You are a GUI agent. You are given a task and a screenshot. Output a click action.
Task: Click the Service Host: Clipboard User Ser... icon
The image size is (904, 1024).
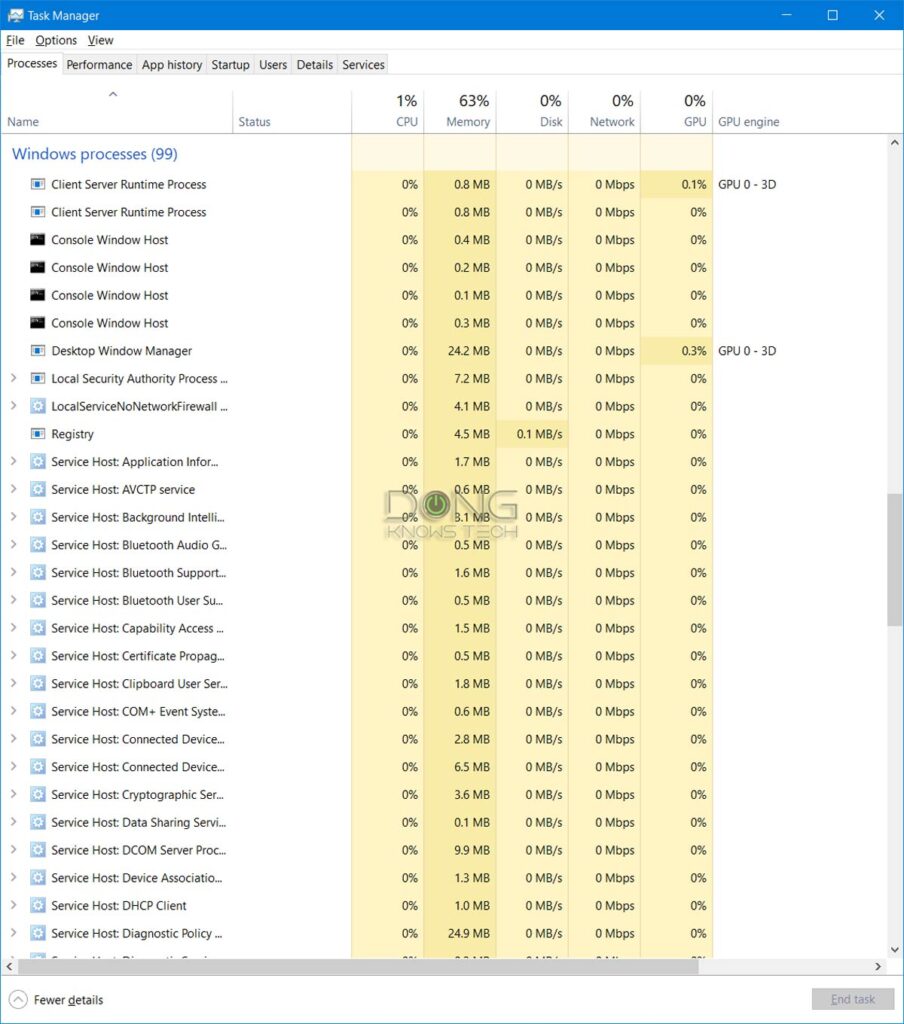38,684
